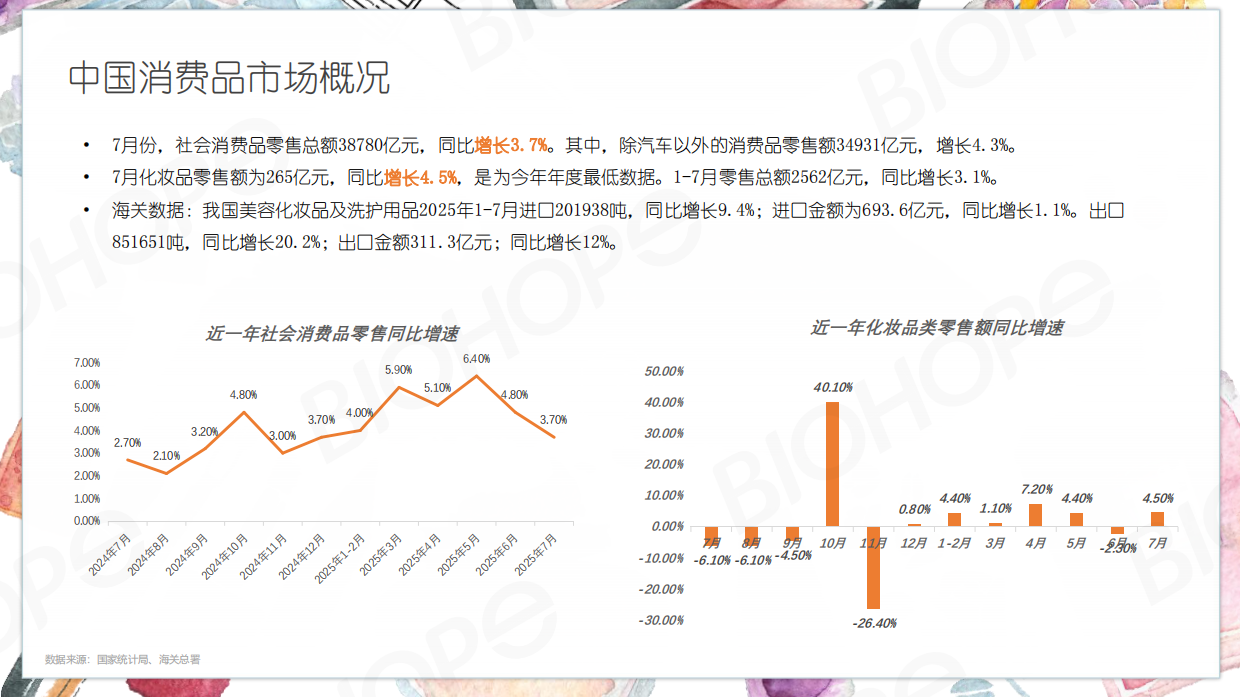Click the 40.10% data label in bar chart
Screen dimensions: 1240x697
pyautogui.click(x=832, y=388)
